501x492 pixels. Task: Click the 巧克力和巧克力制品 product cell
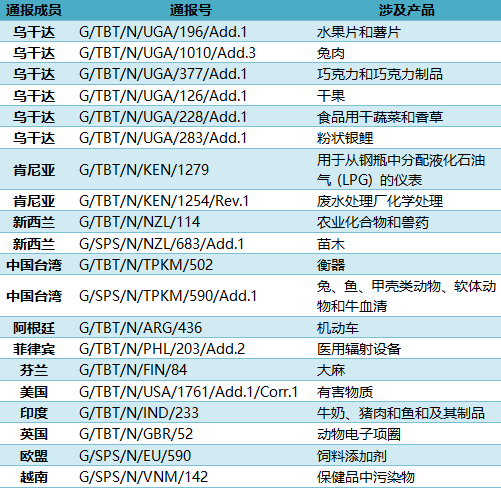tap(380, 74)
